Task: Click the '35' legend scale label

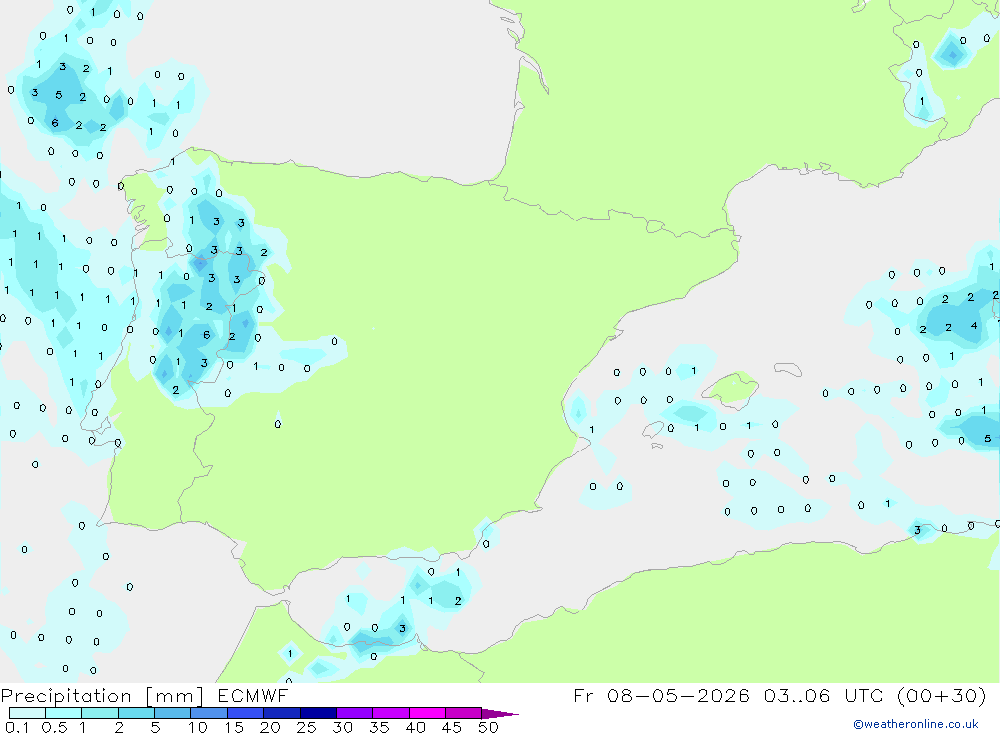Action: [x=379, y=727]
